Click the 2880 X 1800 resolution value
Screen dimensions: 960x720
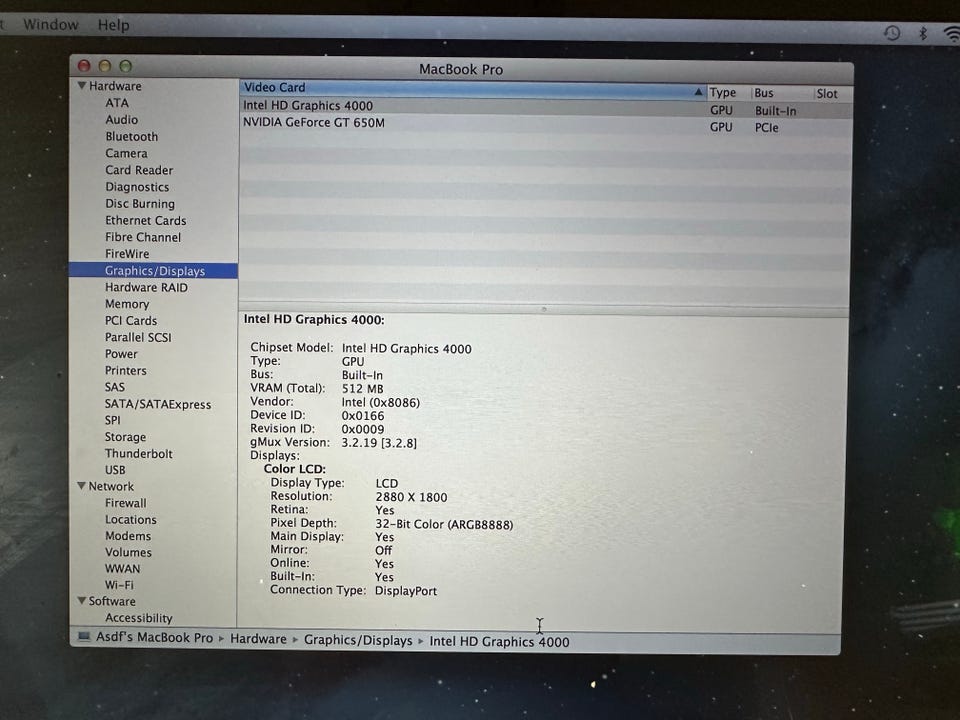pyautogui.click(x=411, y=497)
